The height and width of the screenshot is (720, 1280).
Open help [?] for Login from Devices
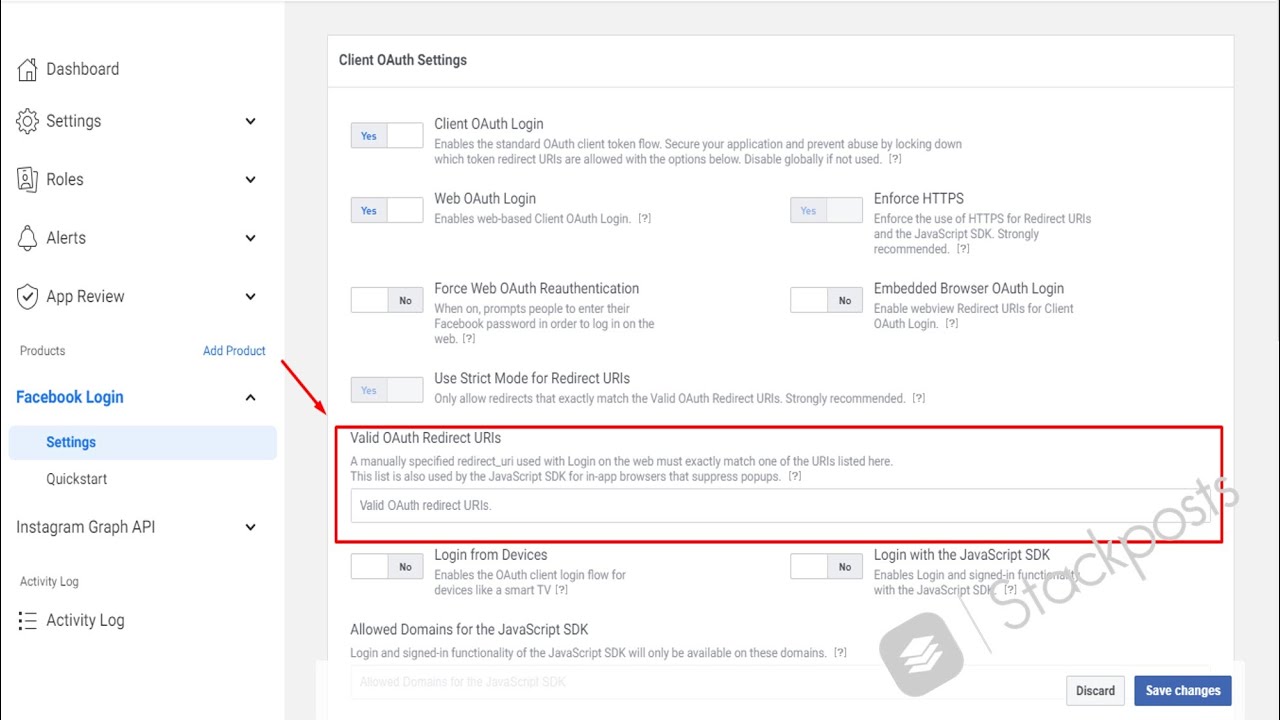561,590
